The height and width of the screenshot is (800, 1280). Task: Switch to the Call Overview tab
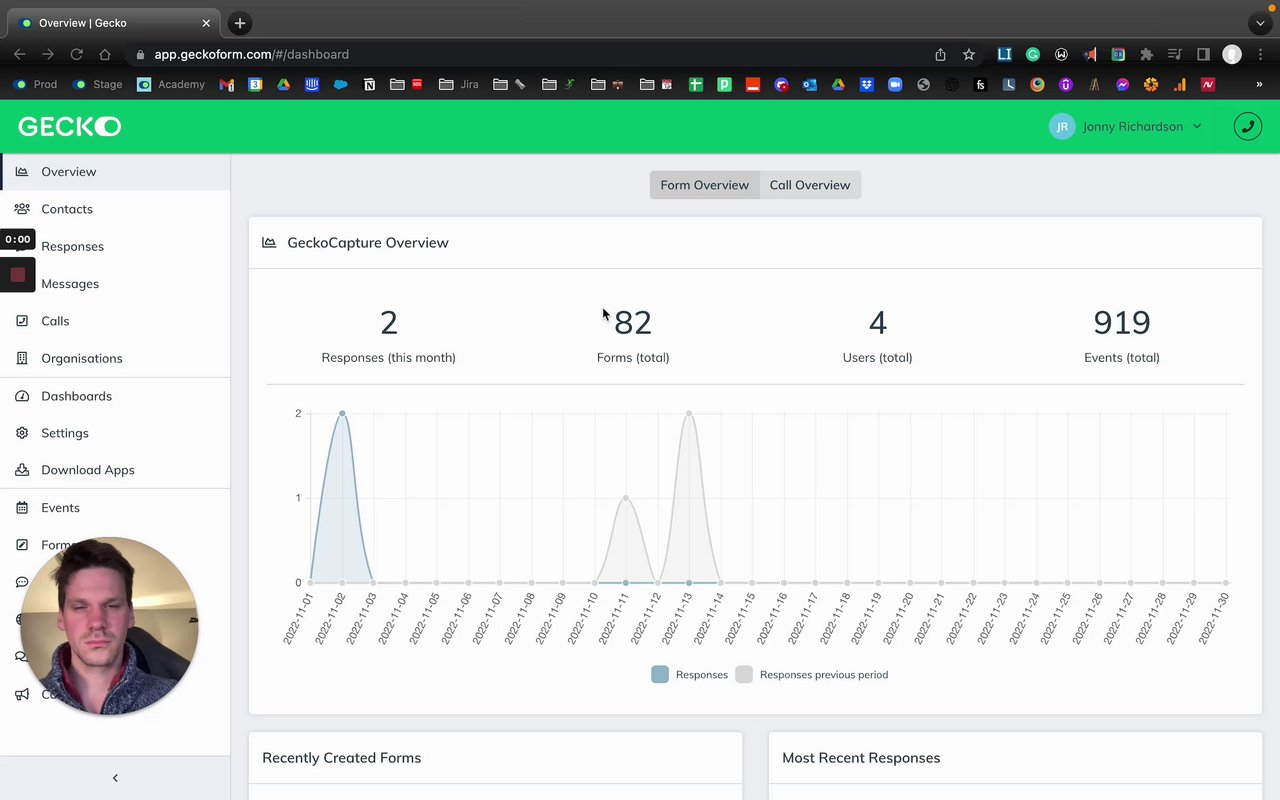(810, 185)
